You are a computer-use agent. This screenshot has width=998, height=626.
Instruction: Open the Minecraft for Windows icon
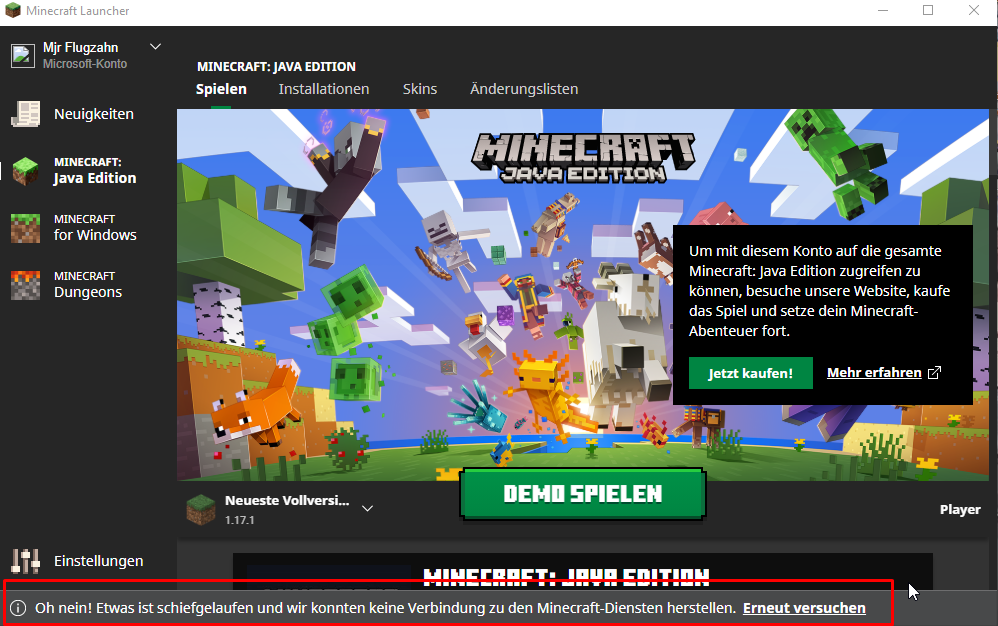tap(25, 228)
